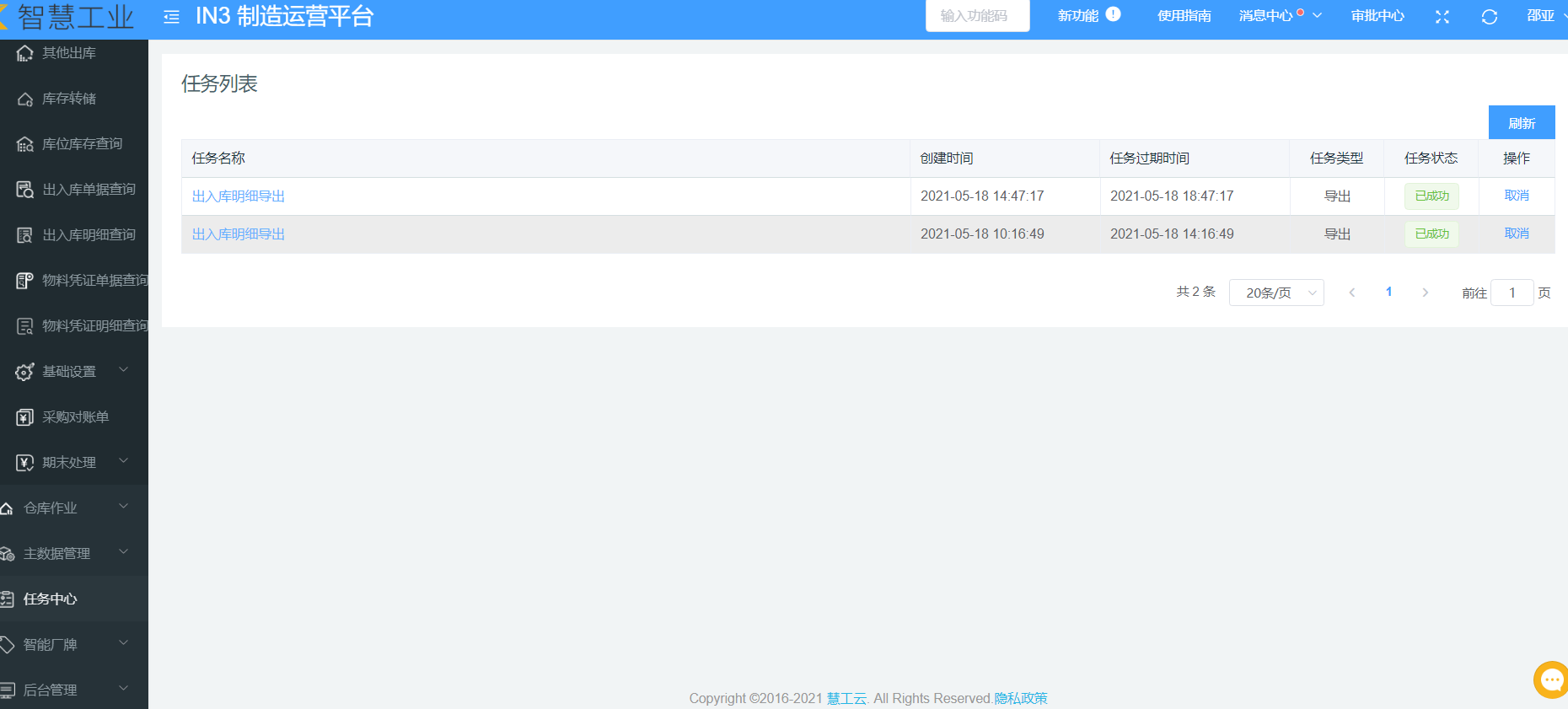Image resolution: width=1568 pixels, height=709 pixels.
Task: Click the fullscreen expand icon in header
Action: [x=1442, y=17]
